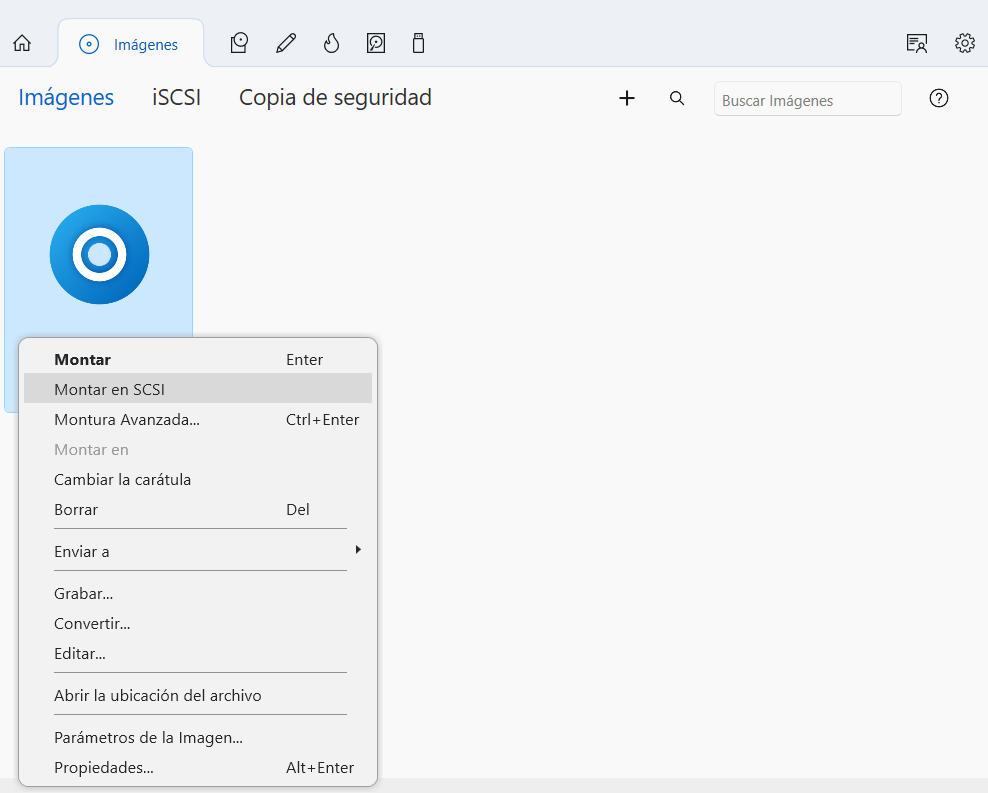Select the Imágenes section heading

(x=66, y=98)
